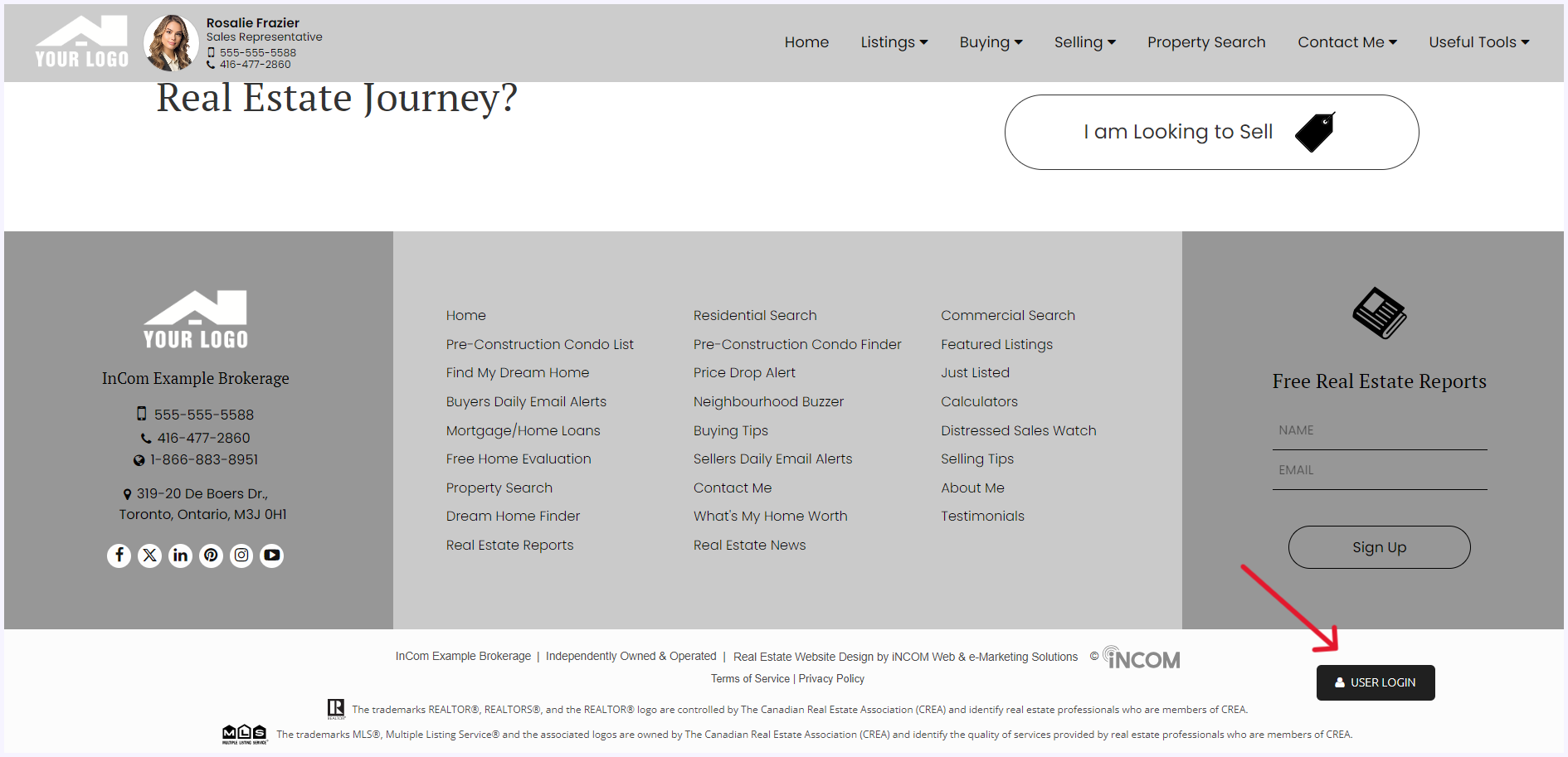Open What's My Home Worth link
The image size is (1568, 757).
(x=770, y=516)
